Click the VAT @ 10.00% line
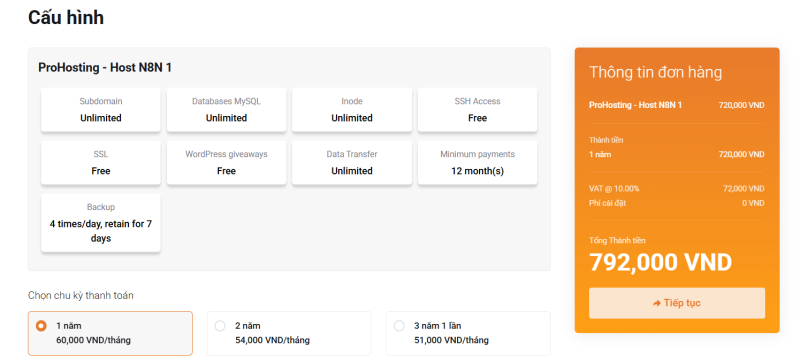Screen dimensions: 800x363 [677, 189]
